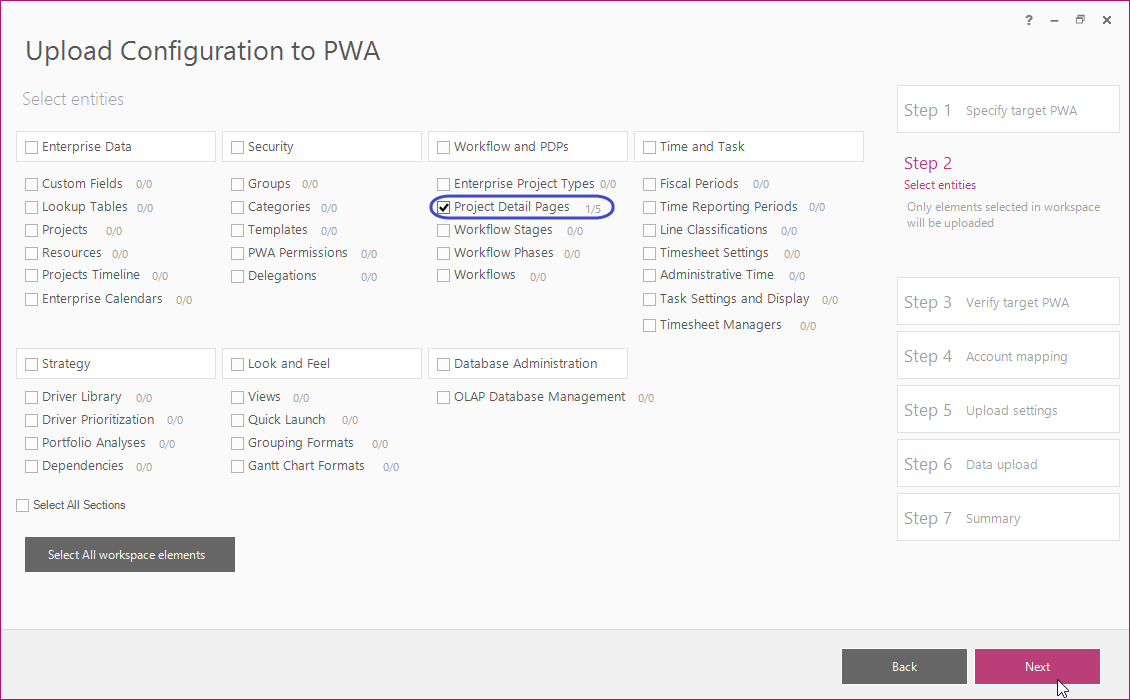This screenshot has height=700, width=1130.
Task: Select the Projects Timeline checkbox
Action: tap(32, 275)
